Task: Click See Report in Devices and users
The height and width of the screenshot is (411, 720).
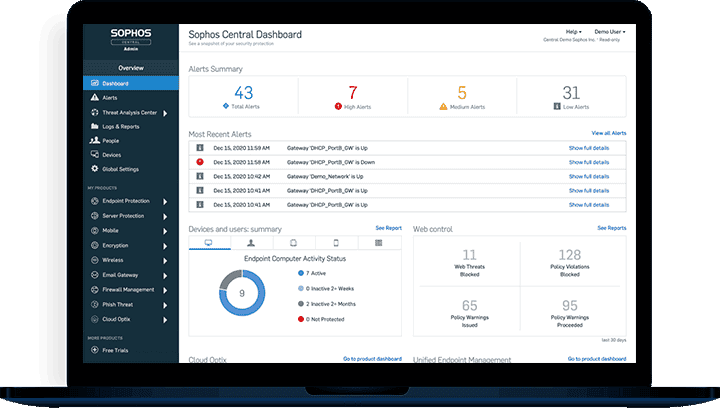Action: click(x=388, y=228)
